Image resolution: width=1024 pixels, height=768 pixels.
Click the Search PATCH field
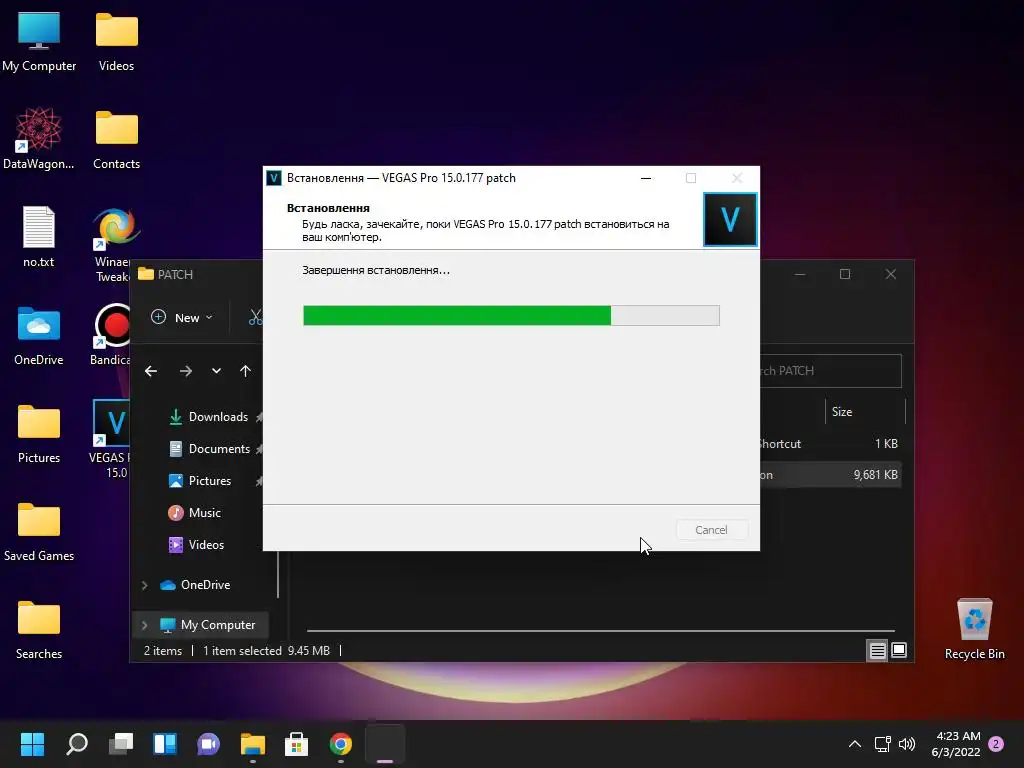click(x=831, y=370)
